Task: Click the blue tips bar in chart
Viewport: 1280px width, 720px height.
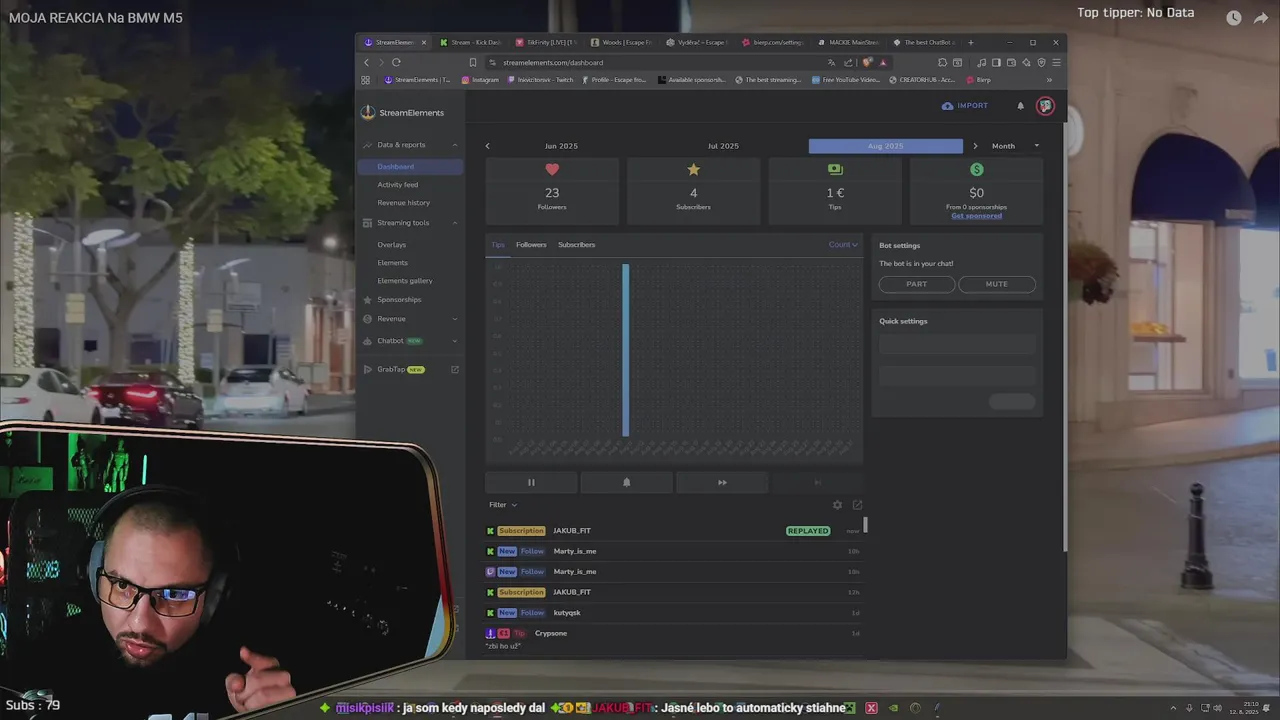Action: tap(626, 350)
